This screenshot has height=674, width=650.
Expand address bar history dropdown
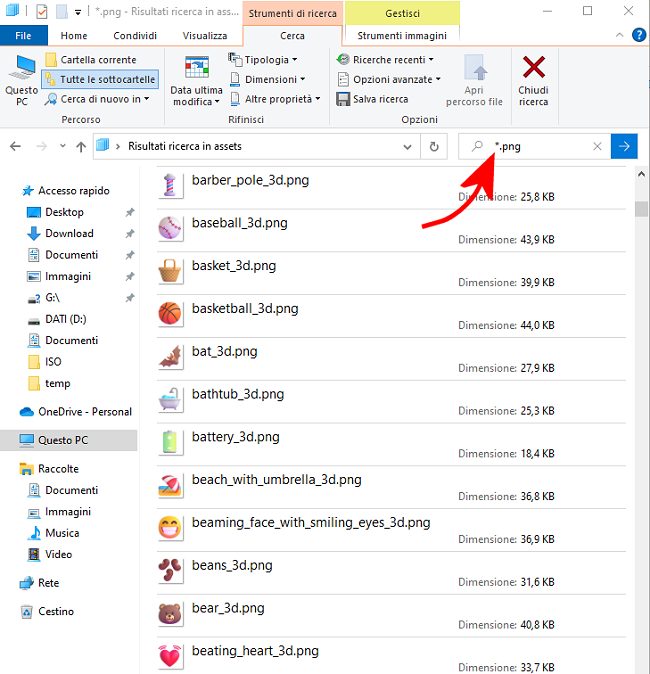pyautogui.click(x=408, y=147)
